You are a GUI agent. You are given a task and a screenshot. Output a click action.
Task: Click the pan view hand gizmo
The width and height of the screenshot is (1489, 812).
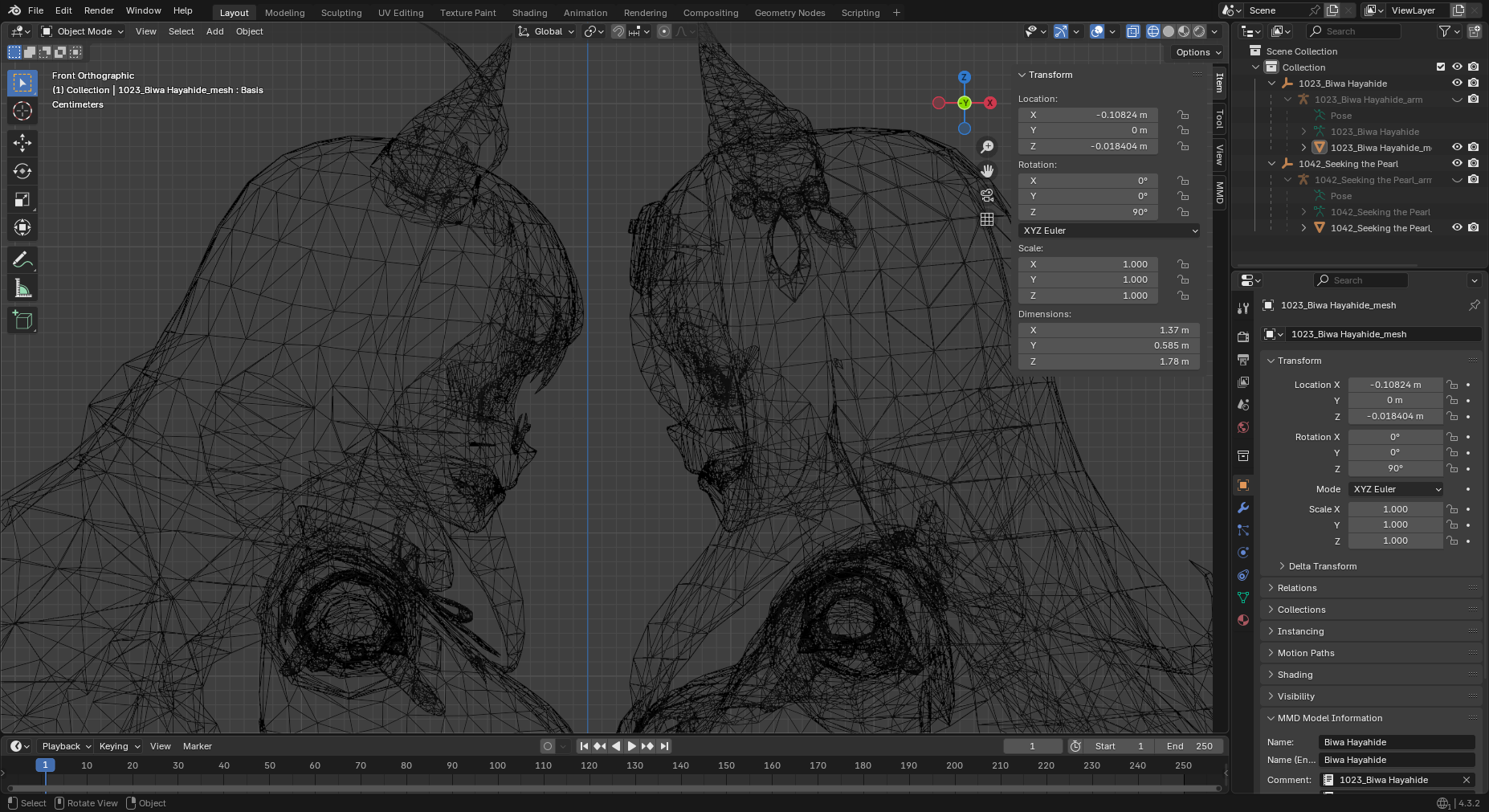tap(987, 171)
